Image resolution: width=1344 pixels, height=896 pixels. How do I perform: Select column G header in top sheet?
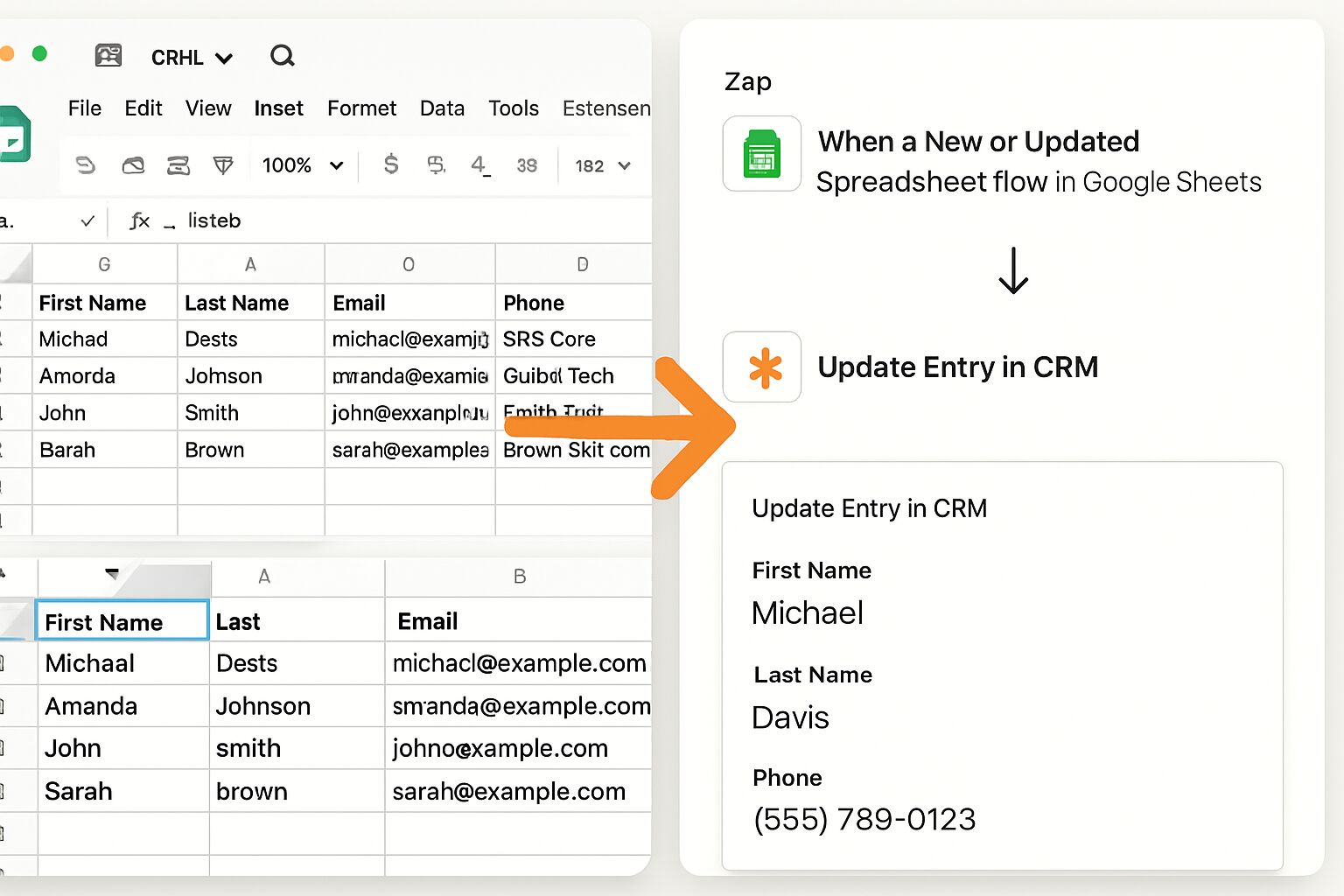pyautogui.click(x=105, y=264)
